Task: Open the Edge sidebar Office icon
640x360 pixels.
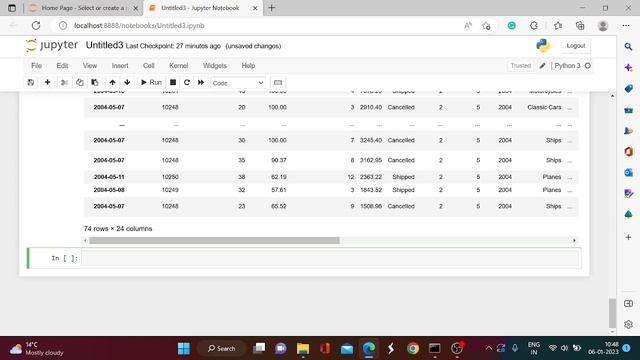Action: (x=629, y=151)
